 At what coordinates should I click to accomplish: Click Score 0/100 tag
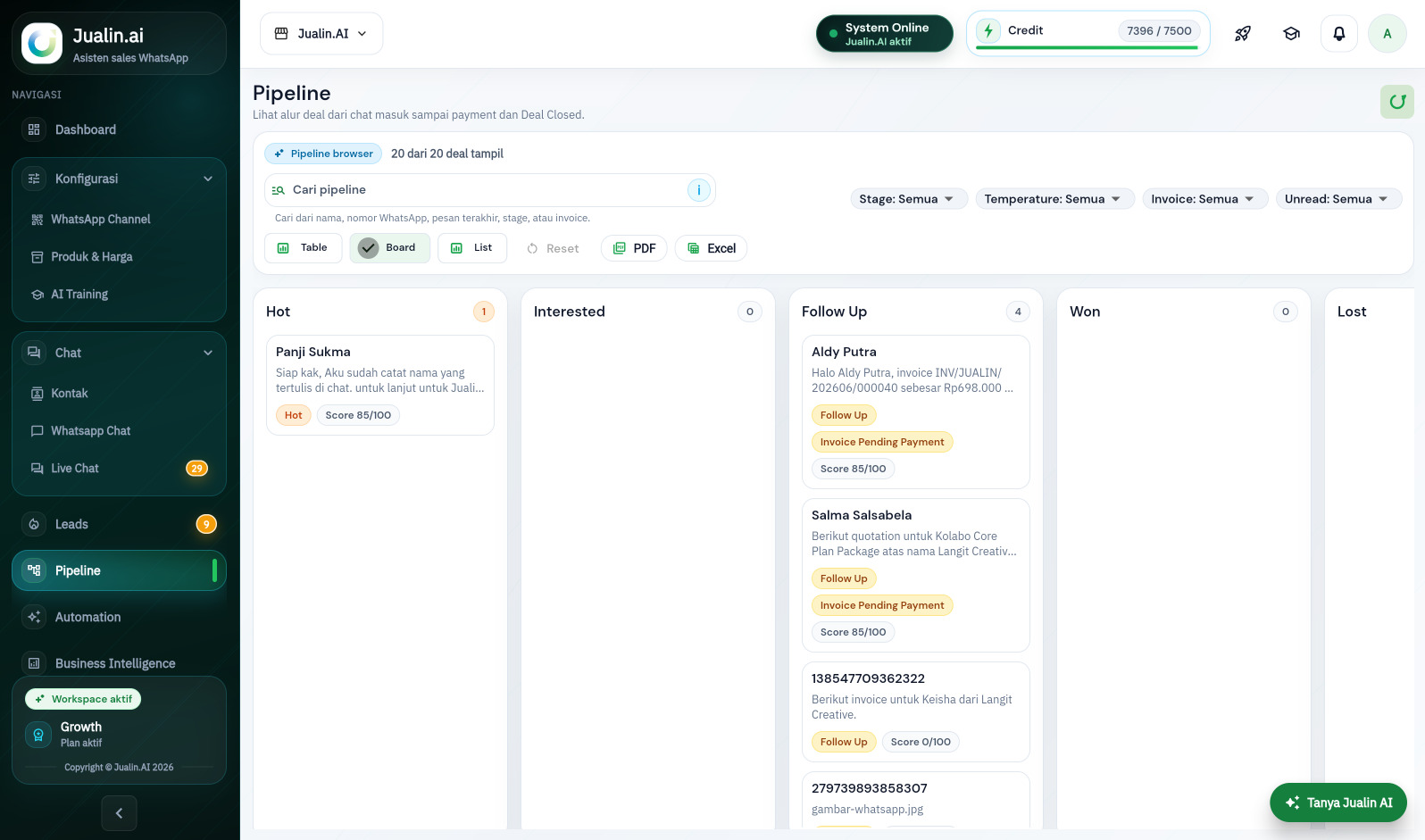(x=921, y=742)
